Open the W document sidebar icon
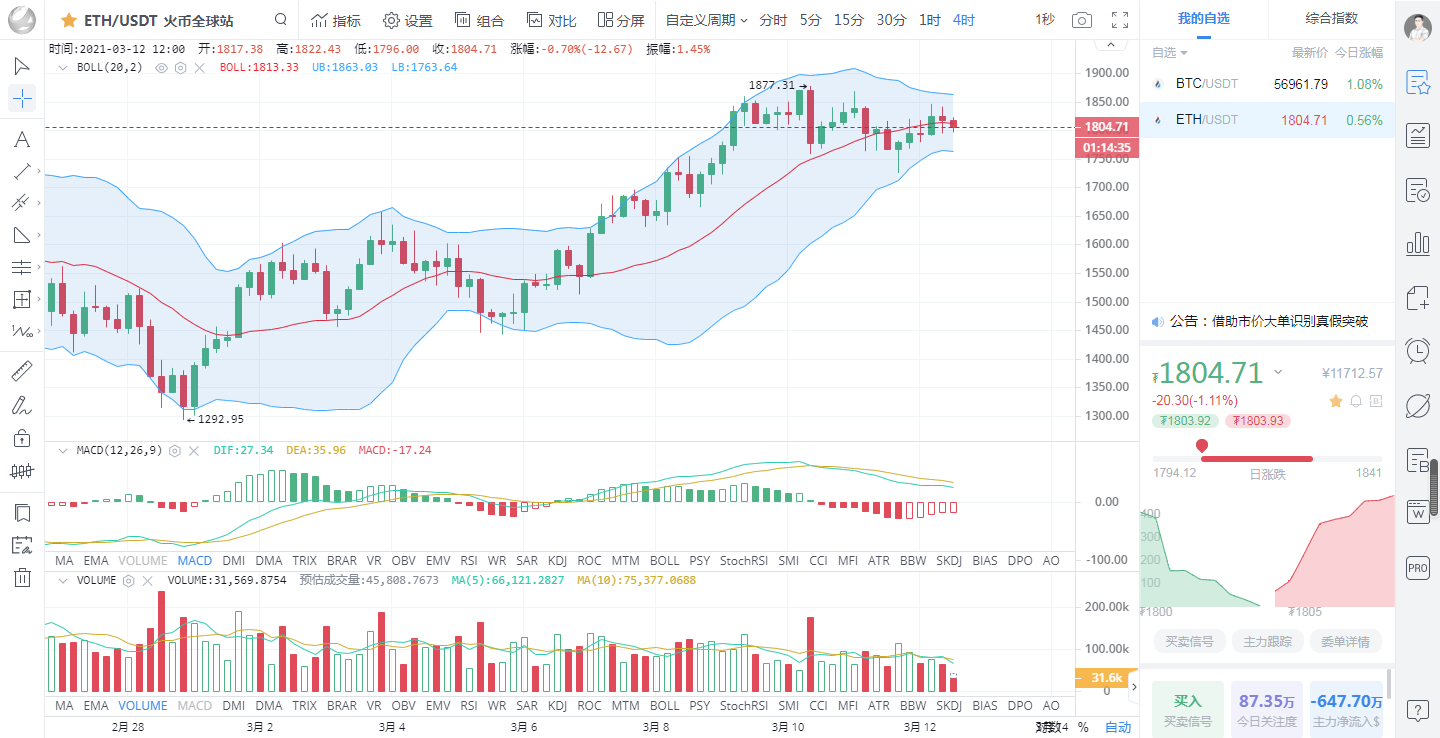The height and width of the screenshot is (738, 1440). [1417, 512]
